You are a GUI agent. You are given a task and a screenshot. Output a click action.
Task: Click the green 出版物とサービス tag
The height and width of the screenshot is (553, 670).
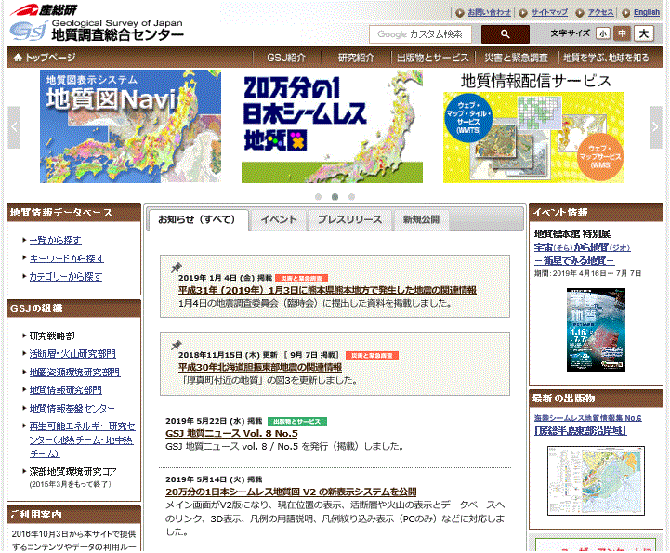tap(297, 422)
